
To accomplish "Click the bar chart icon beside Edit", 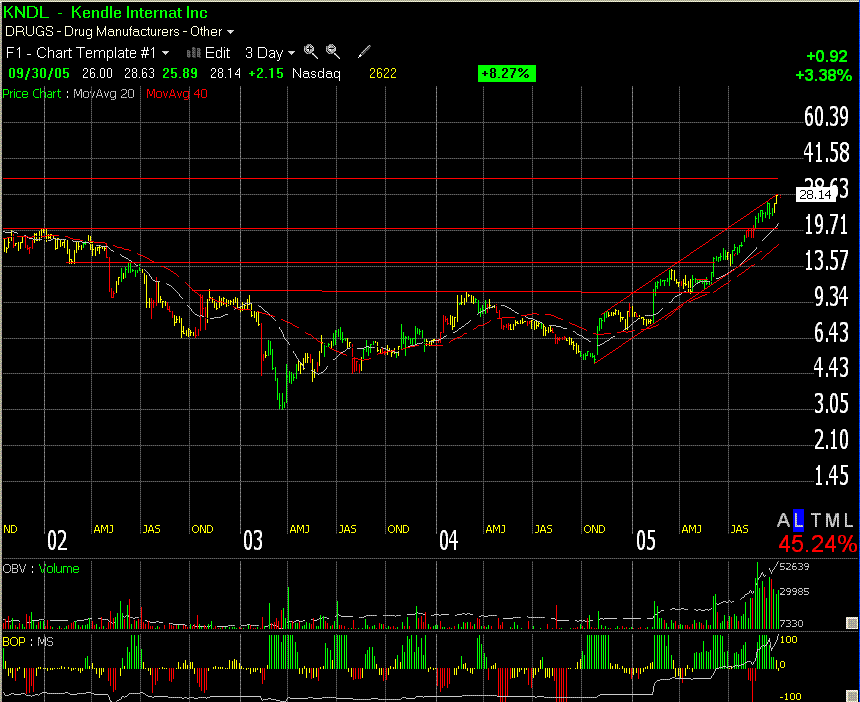I will point(194,52).
